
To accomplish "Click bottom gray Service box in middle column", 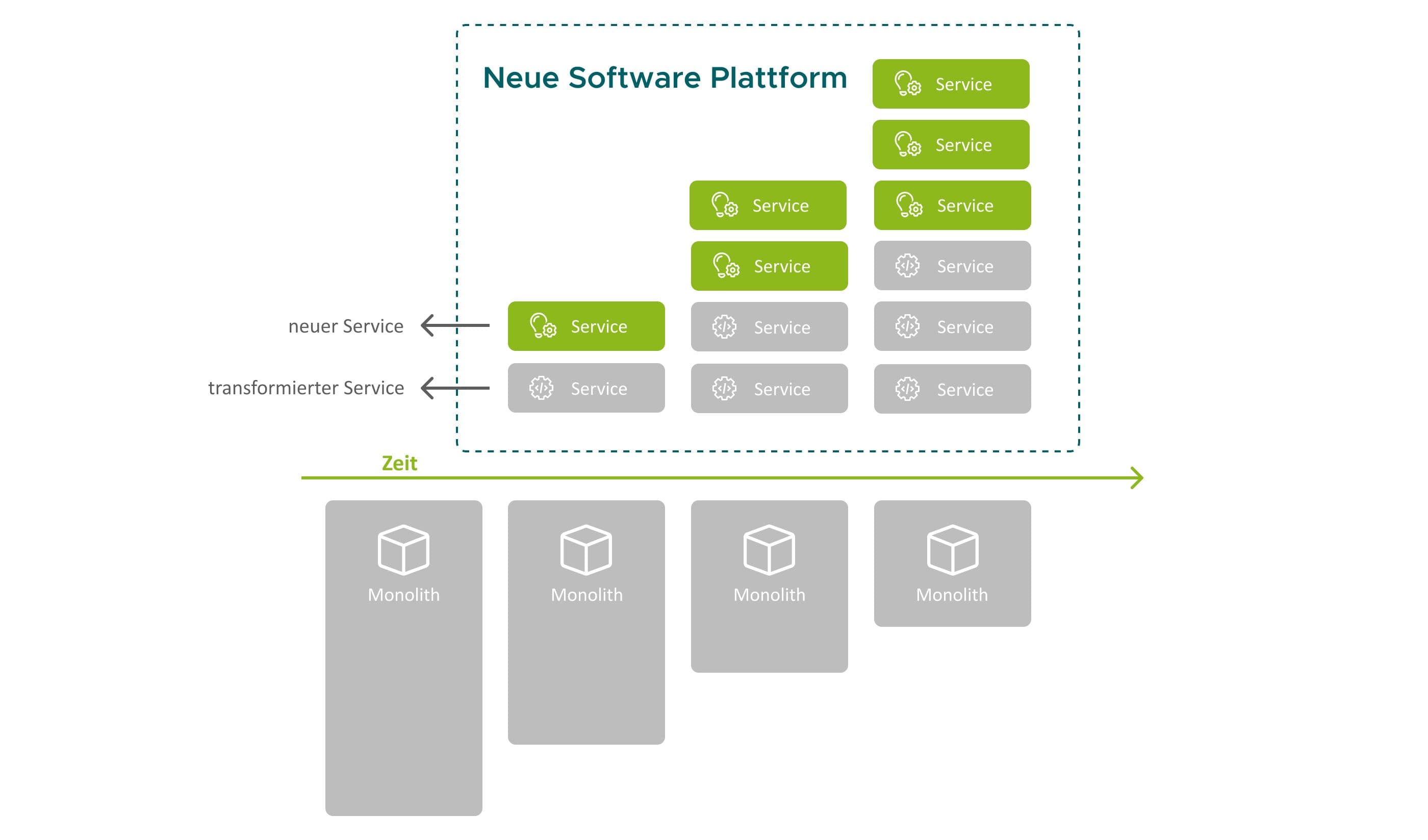I will [769, 388].
